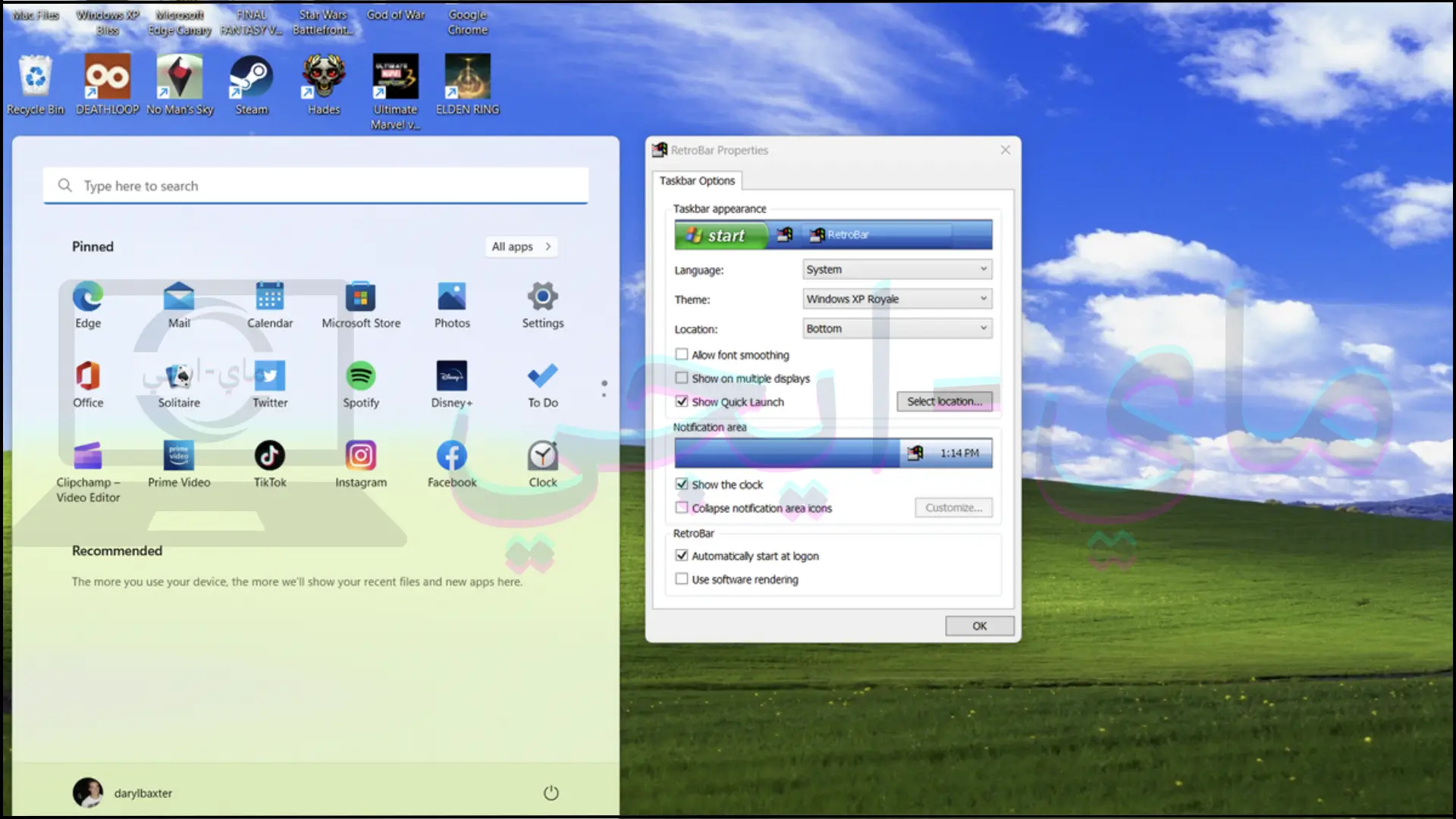This screenshot has width=1456, height=819.
Task: Toggle Automatically start at logon checkbox
Action: (681, 555)
